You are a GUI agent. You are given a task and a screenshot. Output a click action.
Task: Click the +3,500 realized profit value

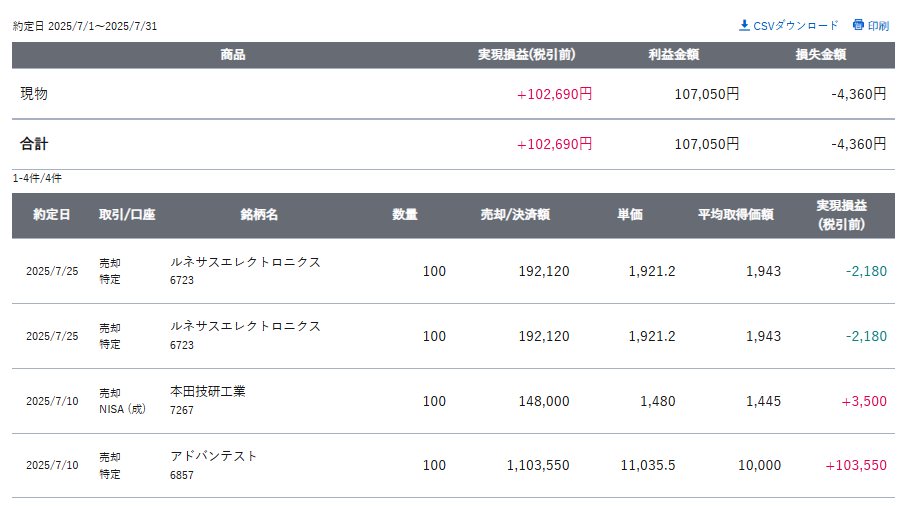864,401
